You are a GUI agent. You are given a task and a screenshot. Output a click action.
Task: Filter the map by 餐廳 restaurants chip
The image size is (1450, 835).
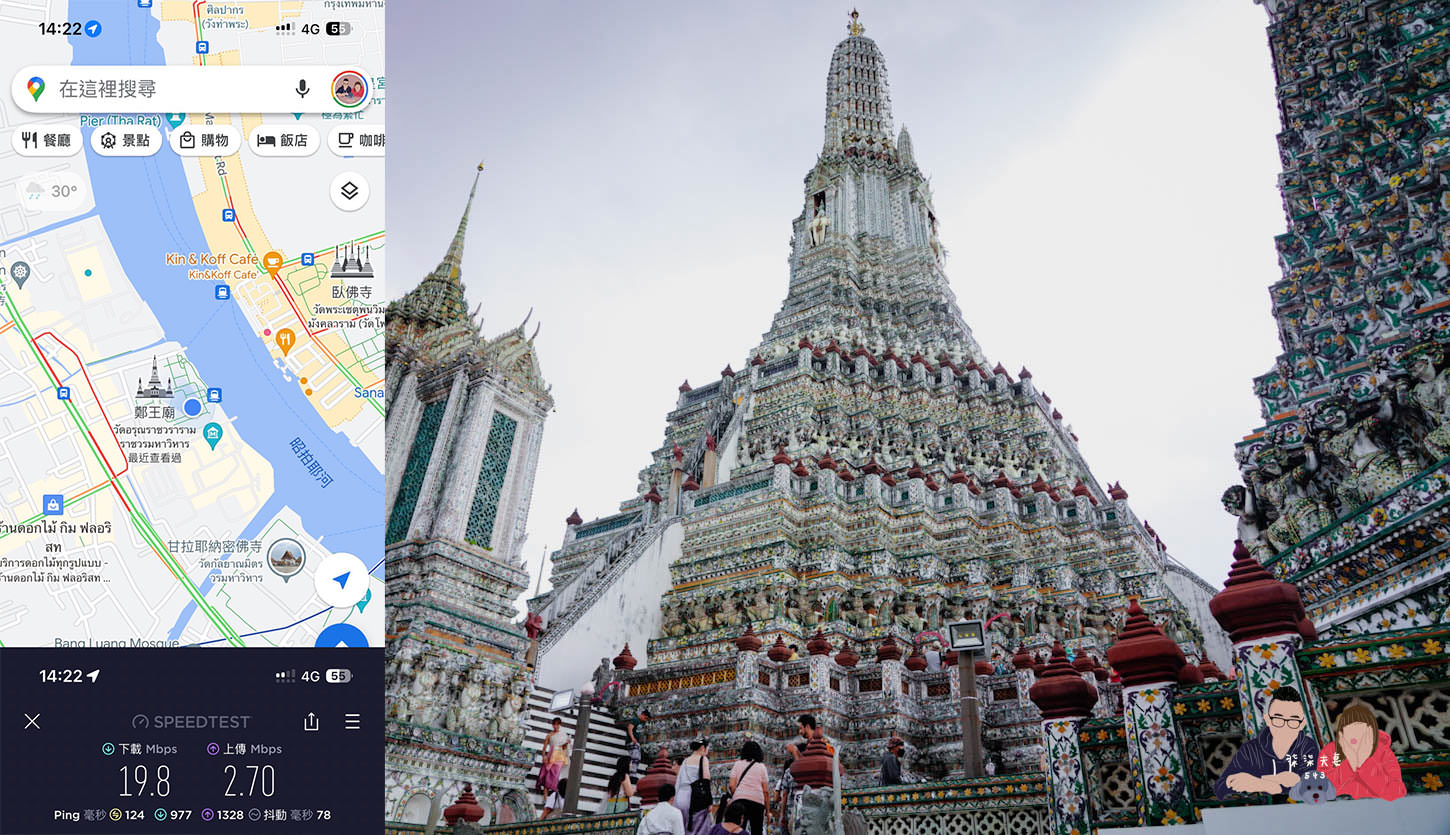pos(47,140)
